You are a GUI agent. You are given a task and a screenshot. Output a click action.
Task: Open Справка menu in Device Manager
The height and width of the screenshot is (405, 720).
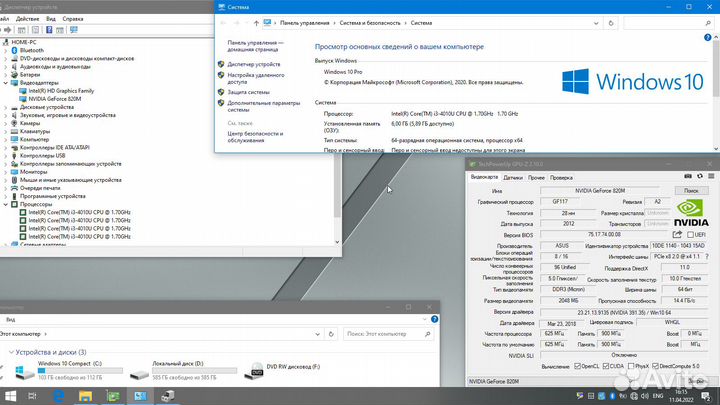coord(73,19)
